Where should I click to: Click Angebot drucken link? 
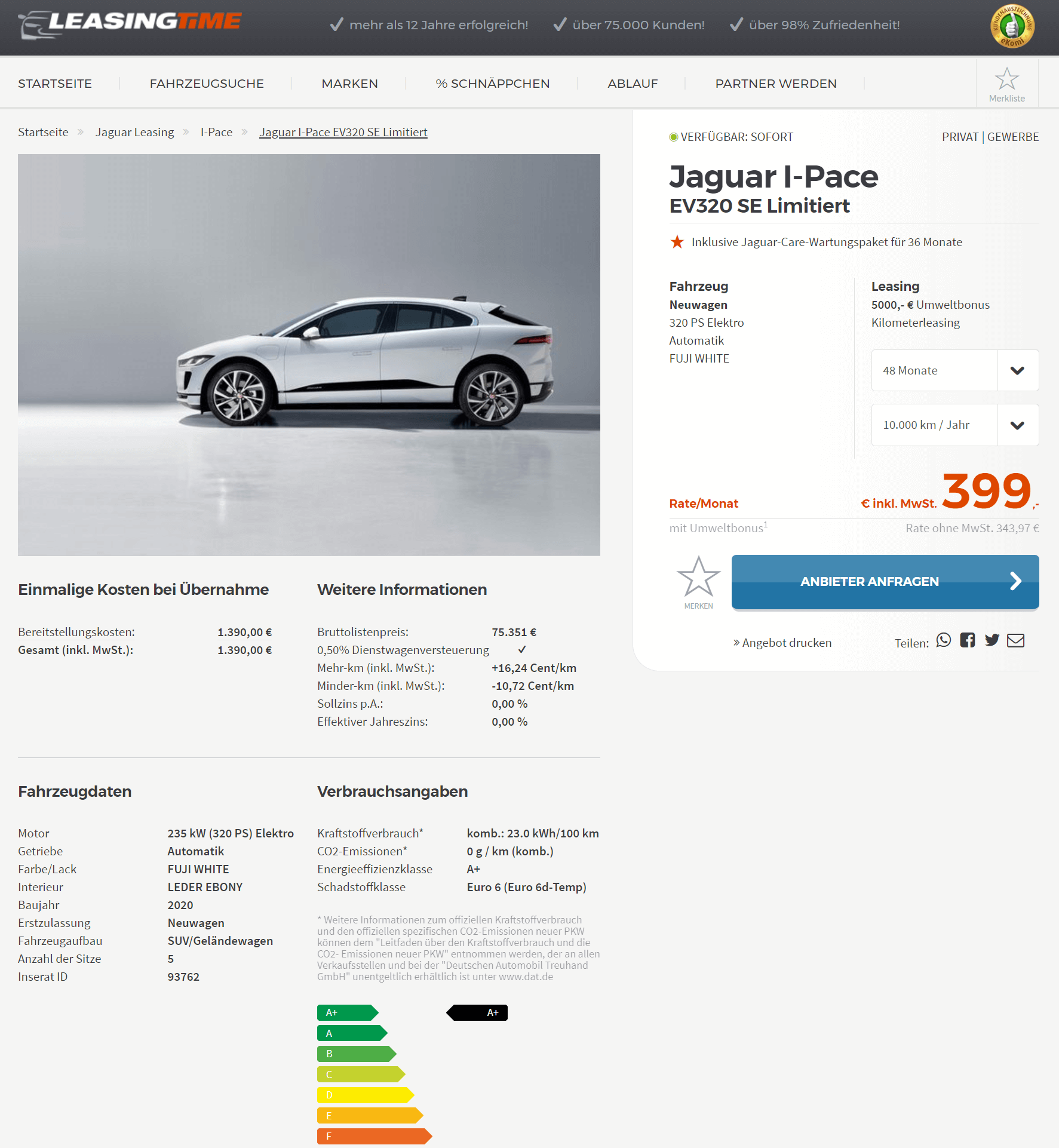[x=782, y=643]
